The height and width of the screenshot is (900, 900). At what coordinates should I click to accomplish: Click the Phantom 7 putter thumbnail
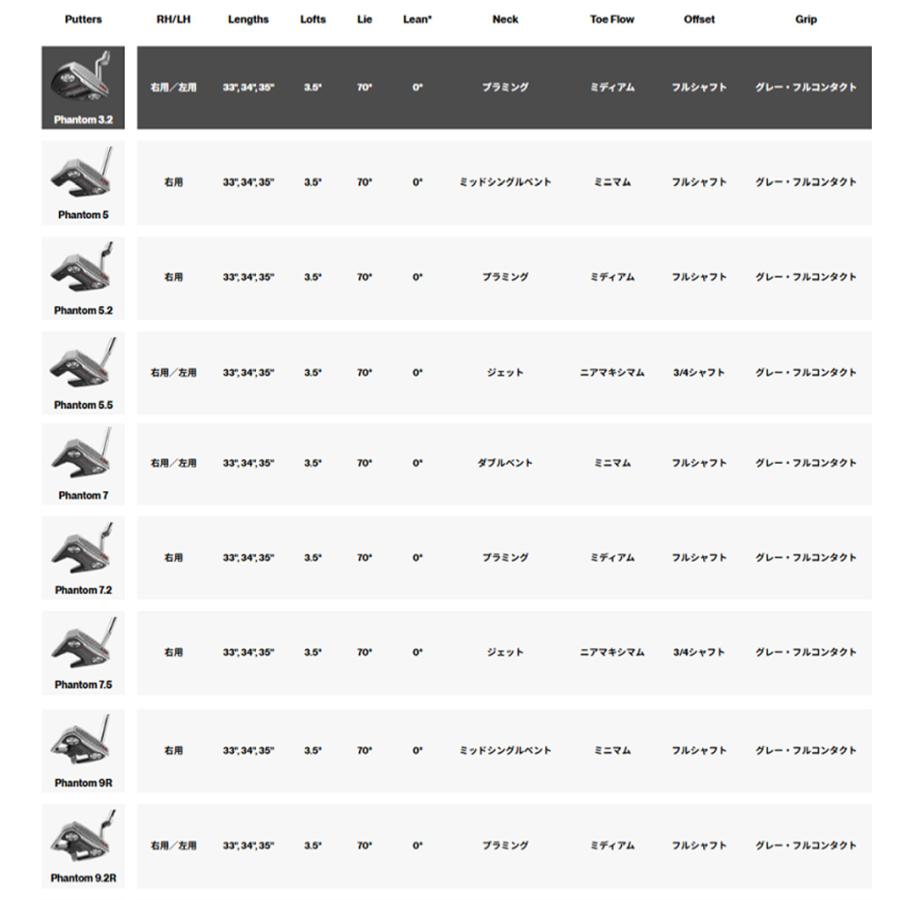(83, 455)
